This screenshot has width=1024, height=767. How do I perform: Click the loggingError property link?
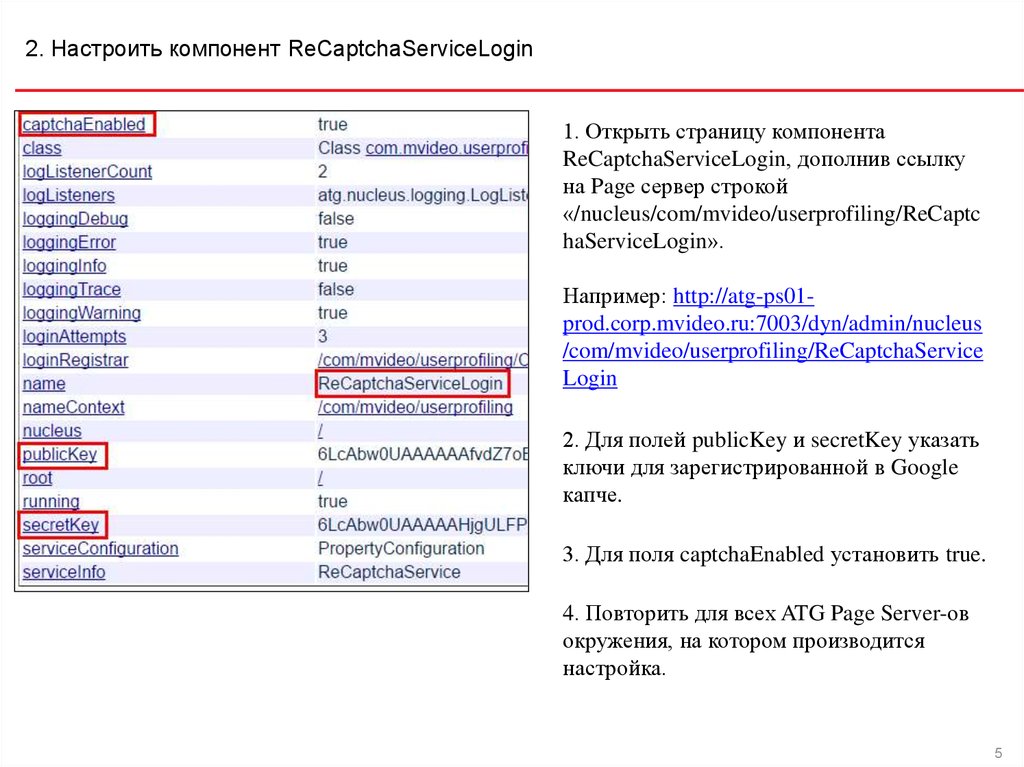(x=69, y=242)
